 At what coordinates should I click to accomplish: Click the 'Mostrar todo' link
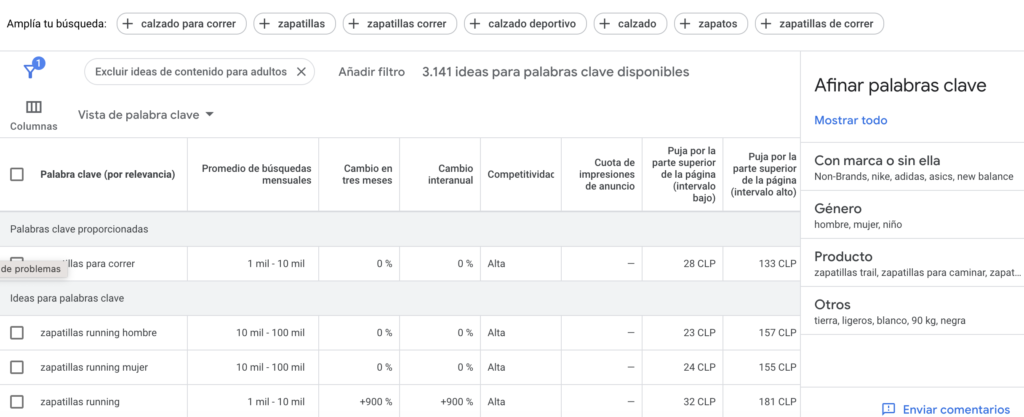(x=850, y=121)
